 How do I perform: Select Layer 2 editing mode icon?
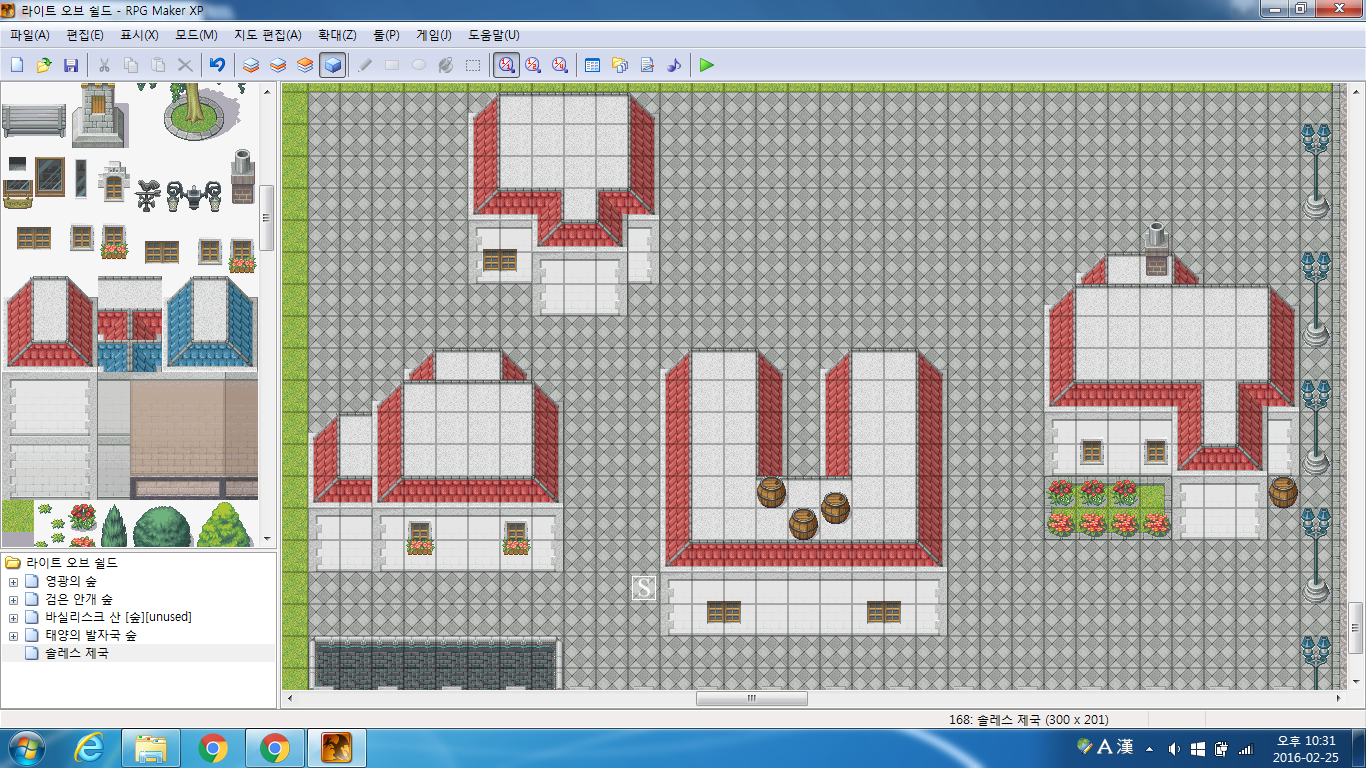(x=278, y=65)
